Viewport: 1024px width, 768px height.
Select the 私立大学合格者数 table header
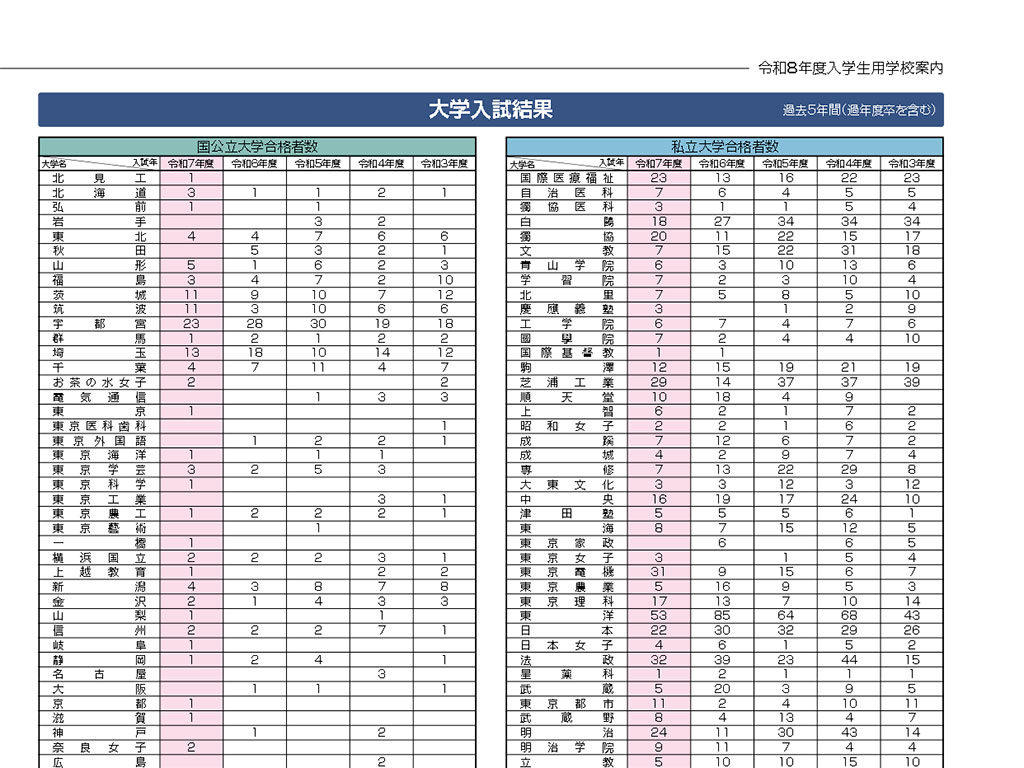725,146
